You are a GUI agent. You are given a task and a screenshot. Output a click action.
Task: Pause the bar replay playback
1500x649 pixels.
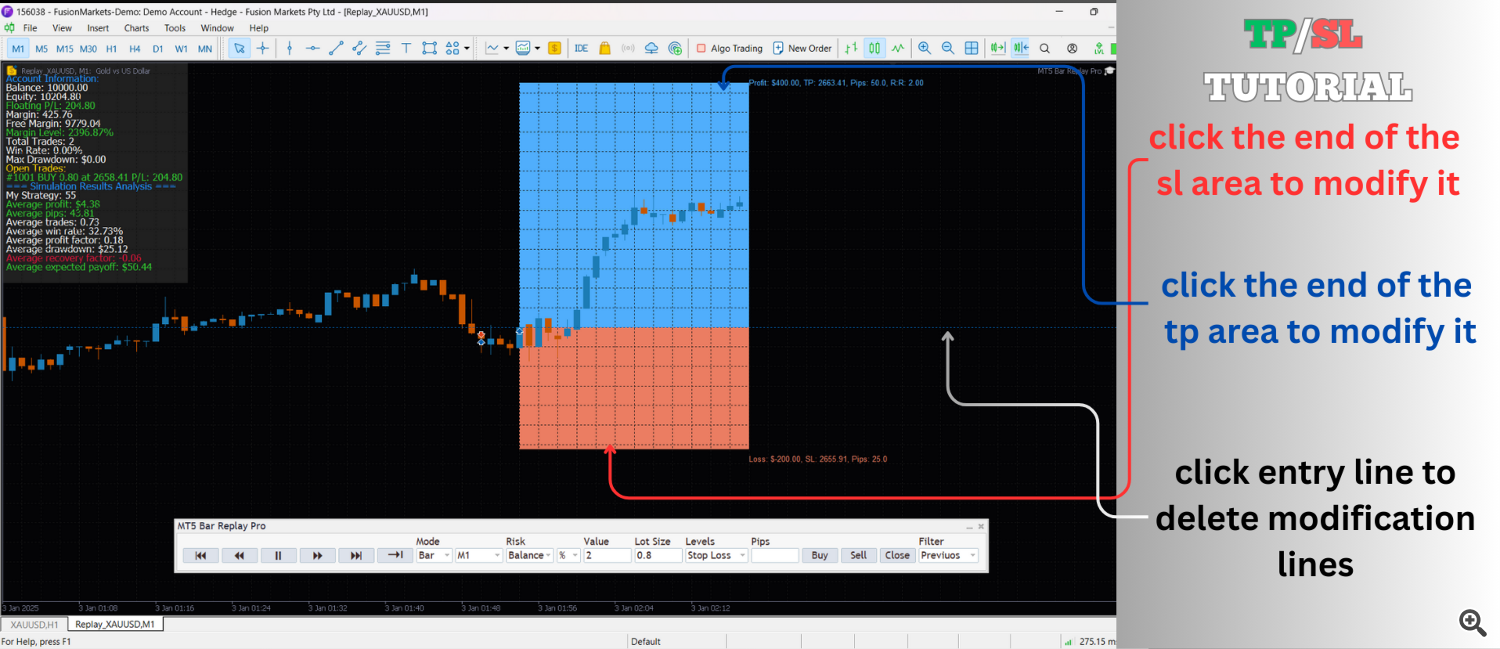pyautogui.click(x=278, y=555)
